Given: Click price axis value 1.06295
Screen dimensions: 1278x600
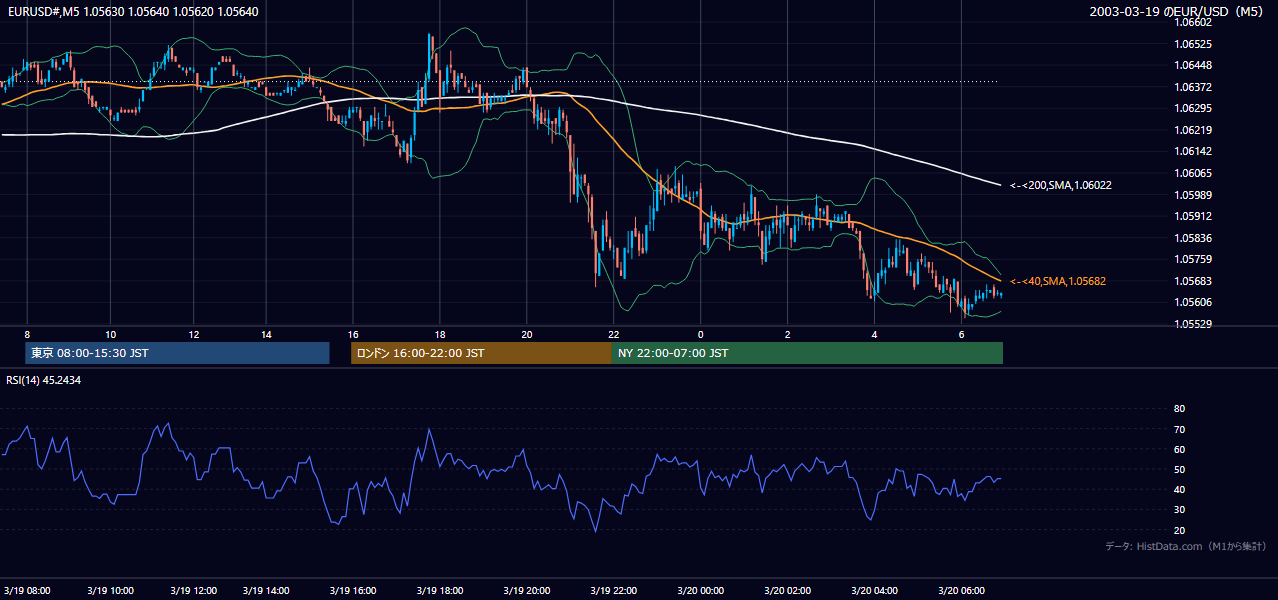Looking at the screenshot, I should tap(1193, 108).
